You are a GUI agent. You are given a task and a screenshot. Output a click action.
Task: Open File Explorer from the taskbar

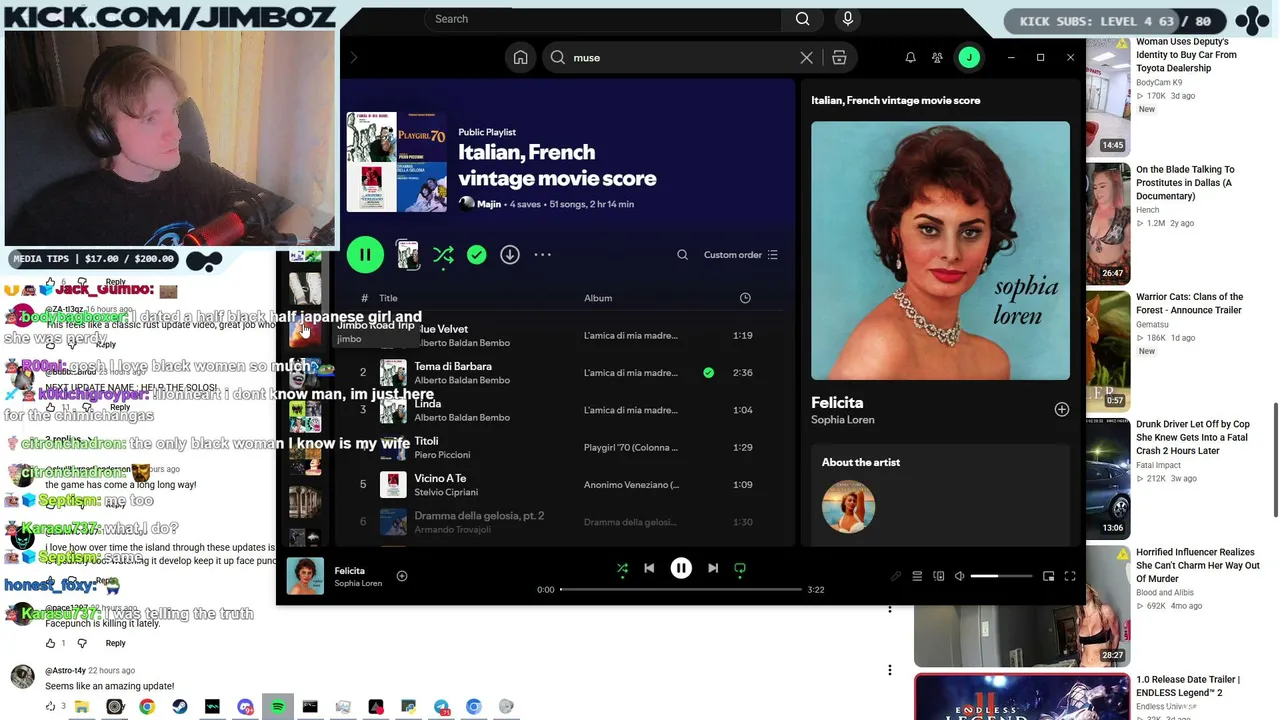82,707
